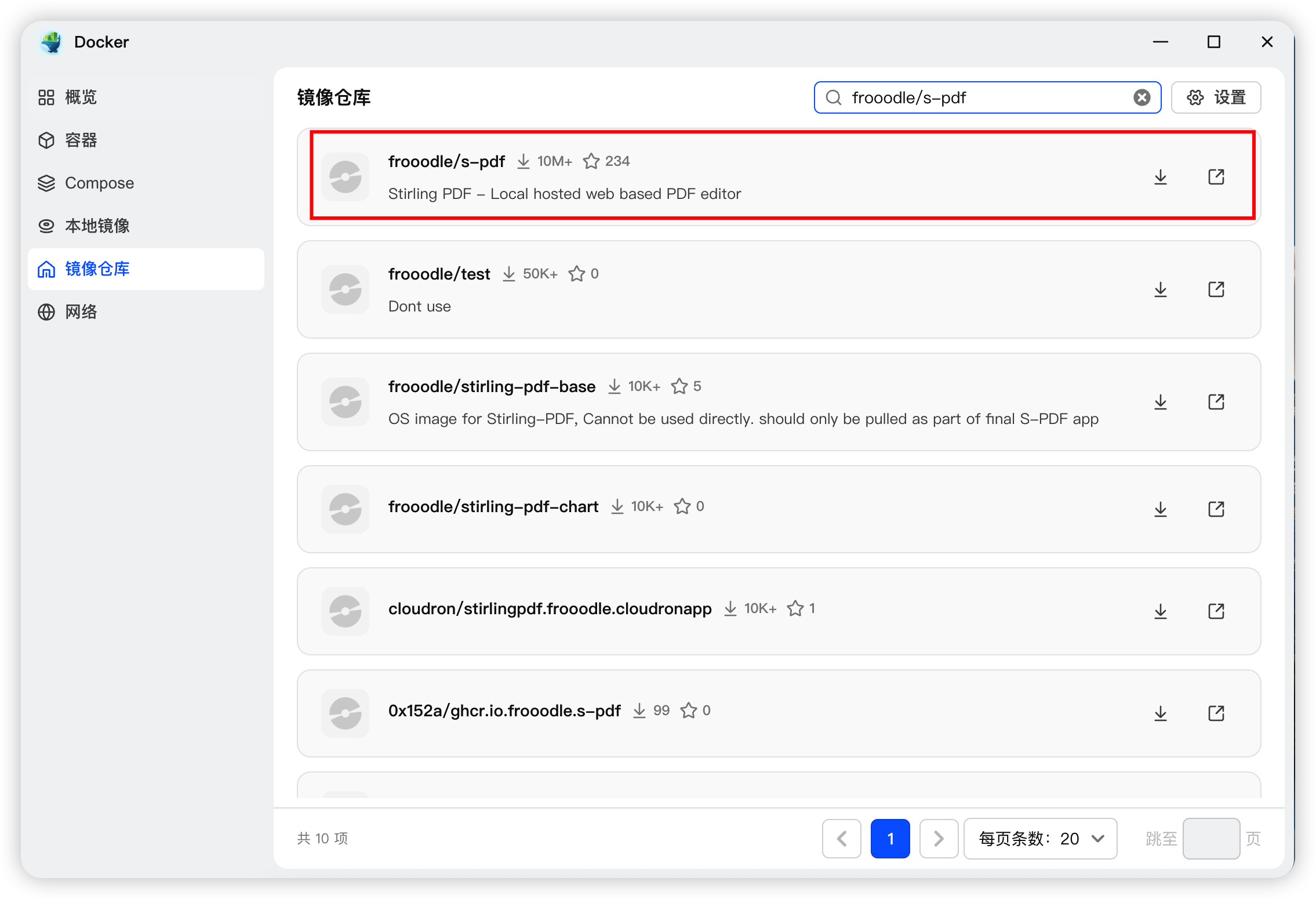Open frooodle/stirling-pdf-base external link icon
Image resolution: width=1316 pixels, height=899 pixels.
(x=1216, y=403)
